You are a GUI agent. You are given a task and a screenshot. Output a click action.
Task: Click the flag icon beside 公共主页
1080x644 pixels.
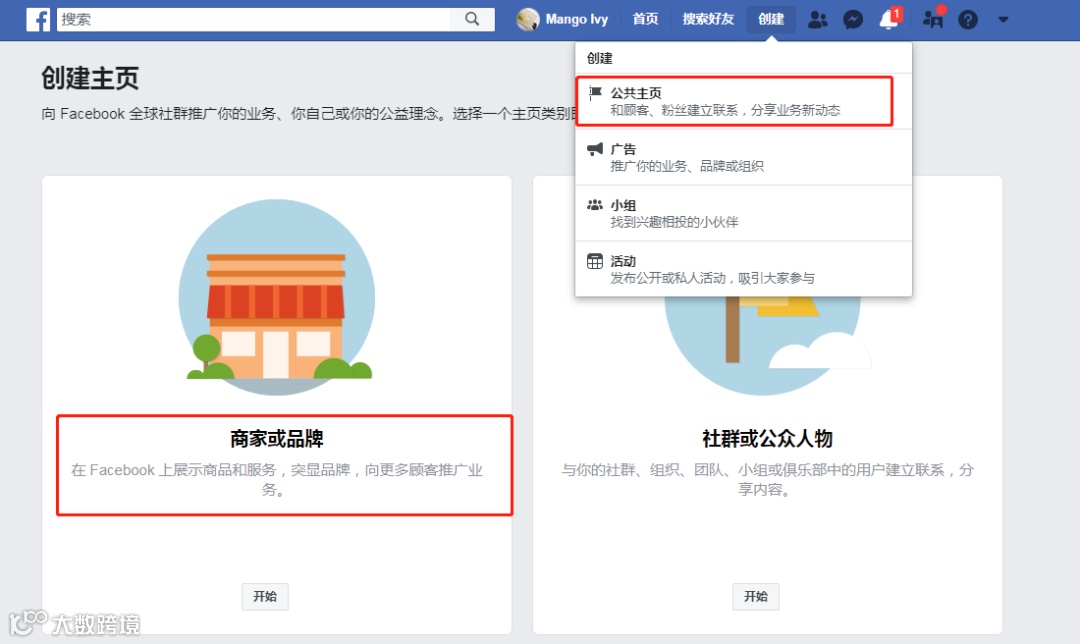tap(595, 93)
